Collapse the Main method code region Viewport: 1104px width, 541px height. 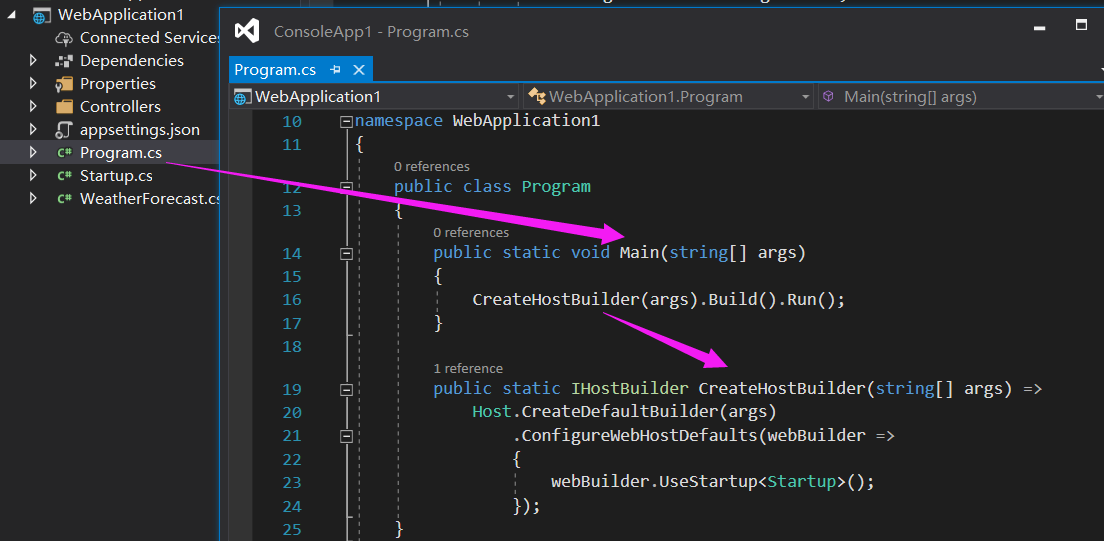pos(346,254)
